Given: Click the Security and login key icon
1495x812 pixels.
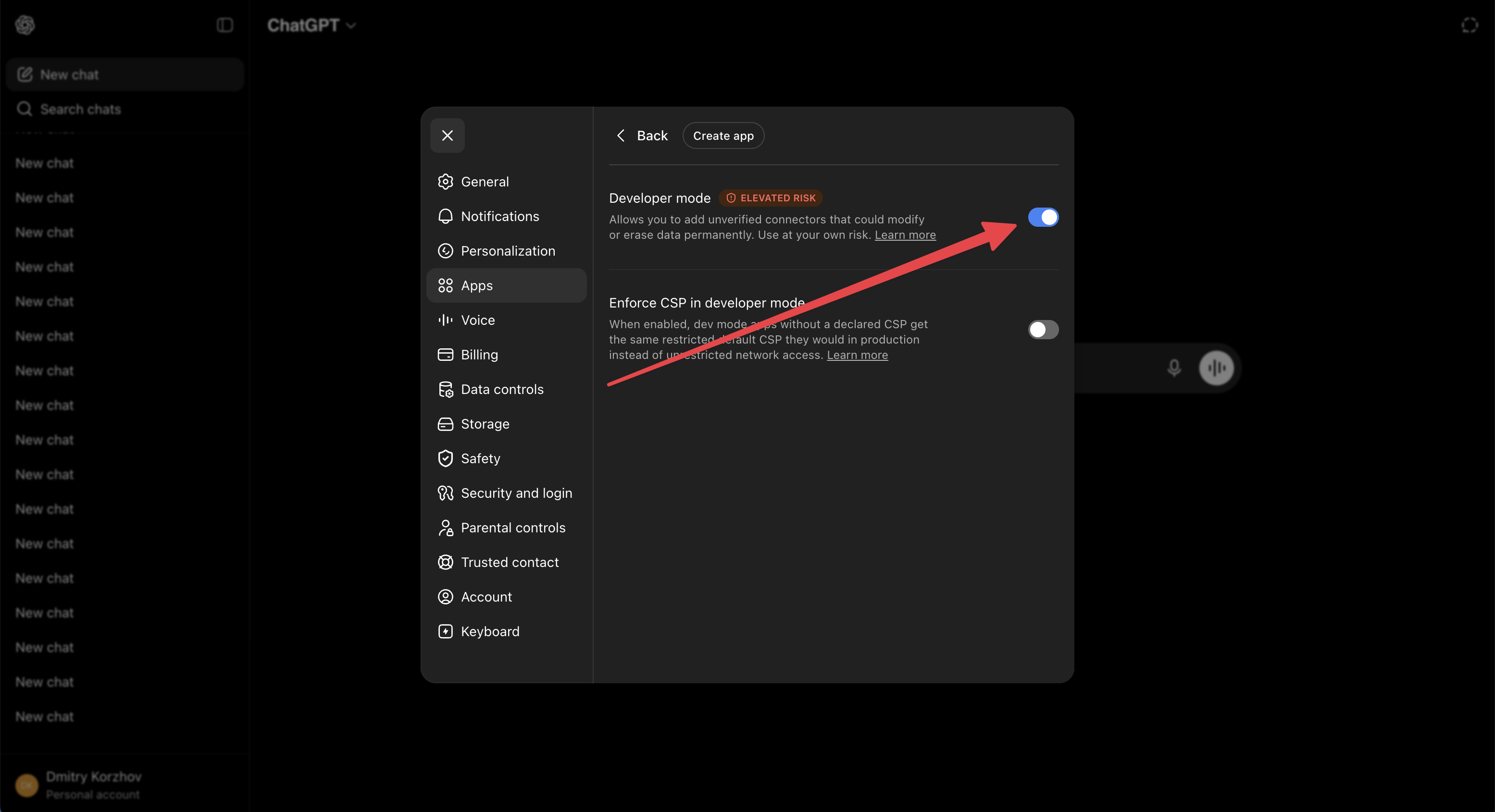Looking at the screenshot, I should (445, 493).
